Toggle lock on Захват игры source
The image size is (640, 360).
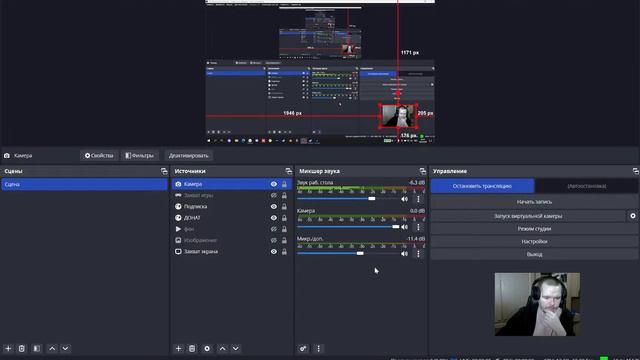pos(284,196)
